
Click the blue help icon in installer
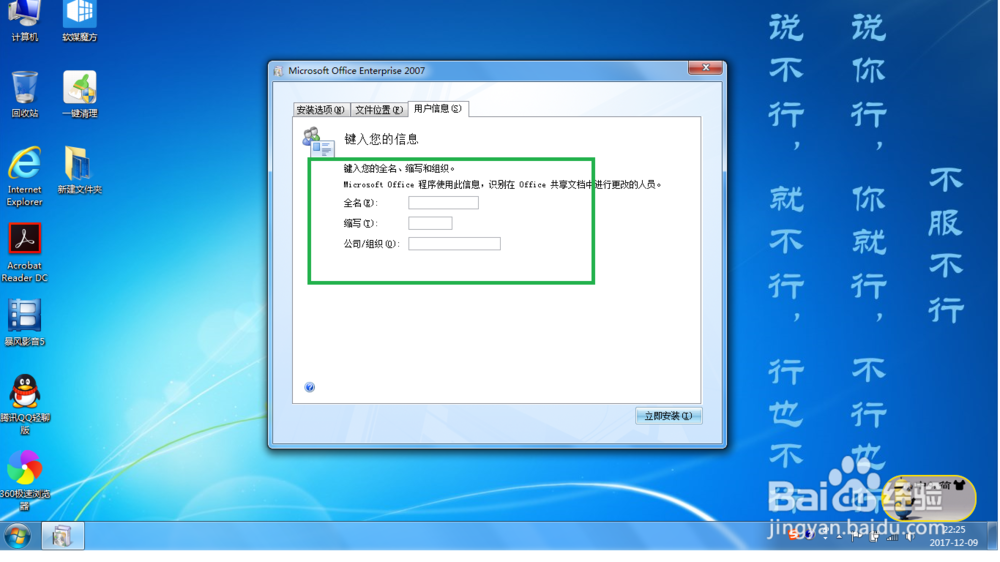click(309, 387)
